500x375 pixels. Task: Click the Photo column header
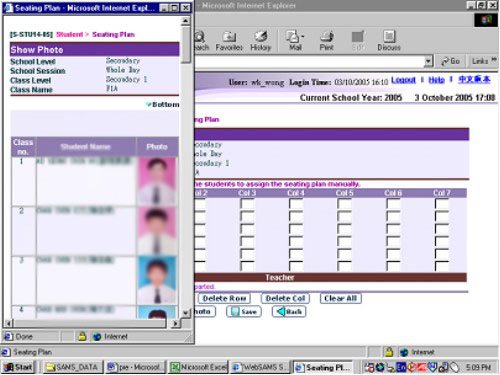157,147
